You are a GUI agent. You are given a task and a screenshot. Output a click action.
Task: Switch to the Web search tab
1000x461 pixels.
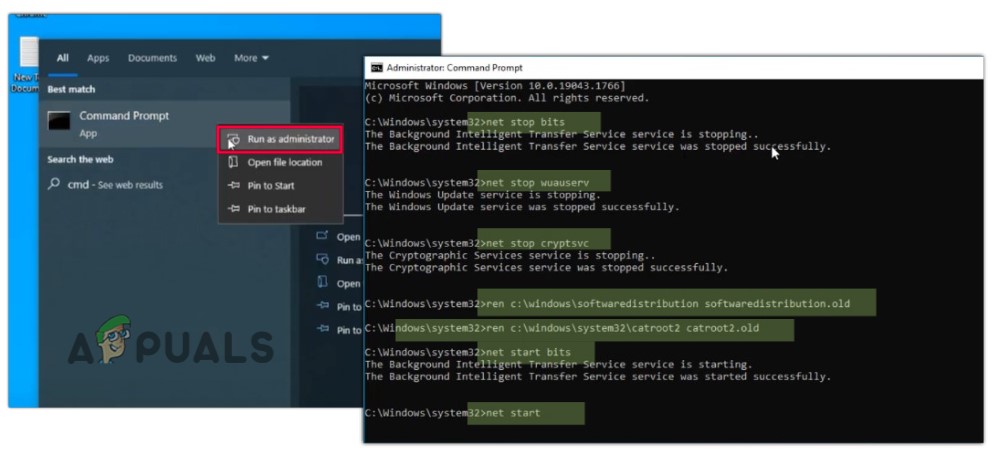(205, 58)
